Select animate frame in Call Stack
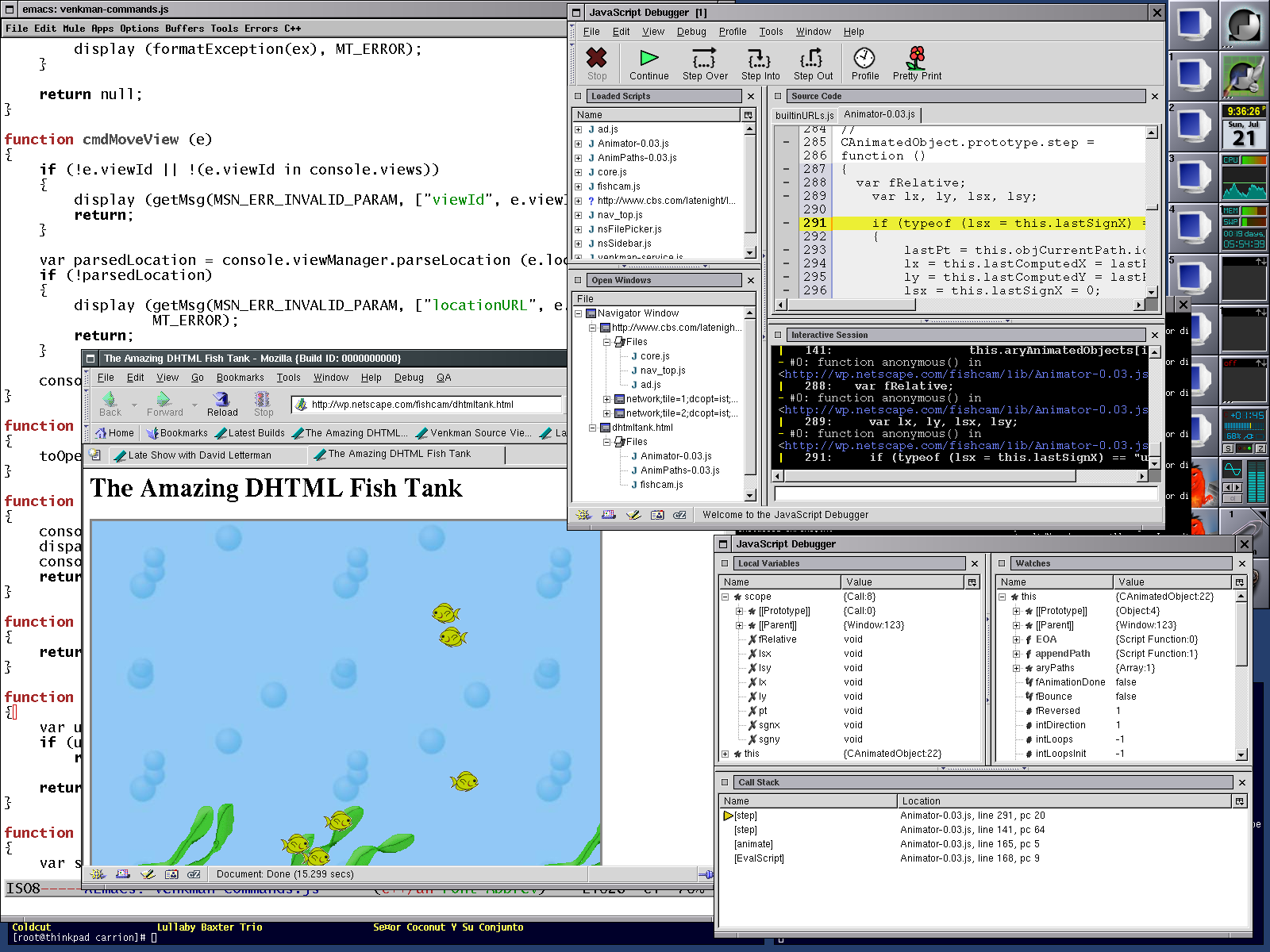Image resolution: width=1270 pixels, height=952 pixels. pos(983,844)
